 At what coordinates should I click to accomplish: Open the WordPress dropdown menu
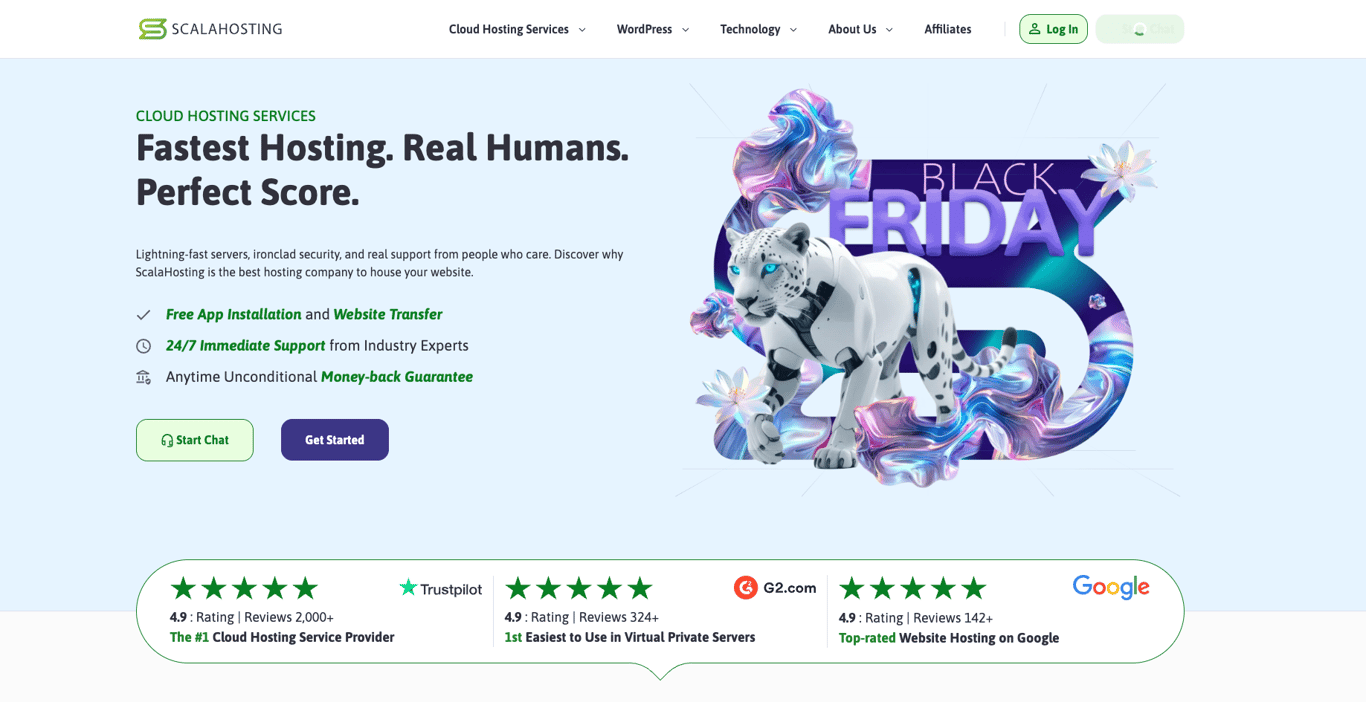point(652,29)
